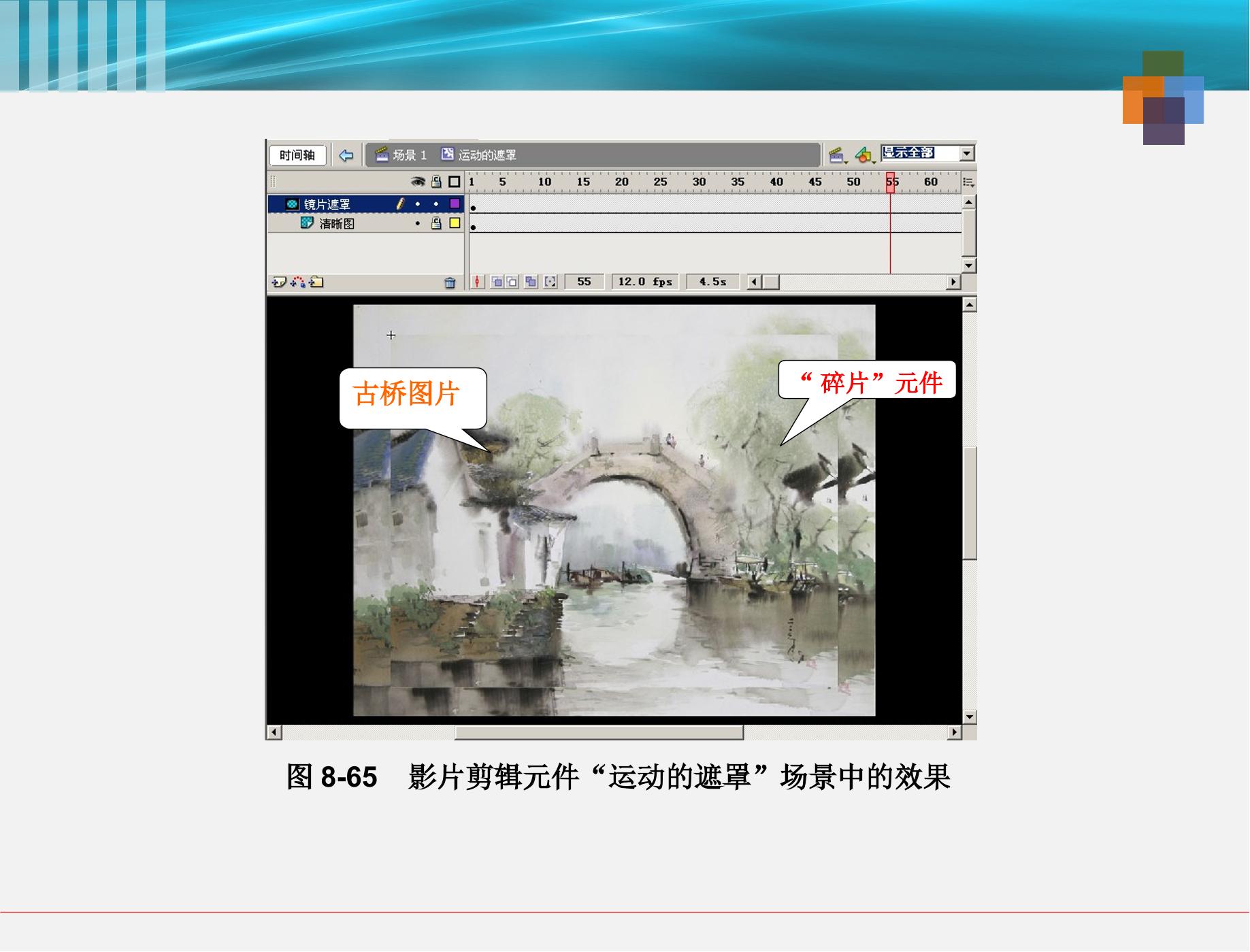Open the timeline frame view options menu
This screenshot has height=952, width=1250.
coord(969,182)
